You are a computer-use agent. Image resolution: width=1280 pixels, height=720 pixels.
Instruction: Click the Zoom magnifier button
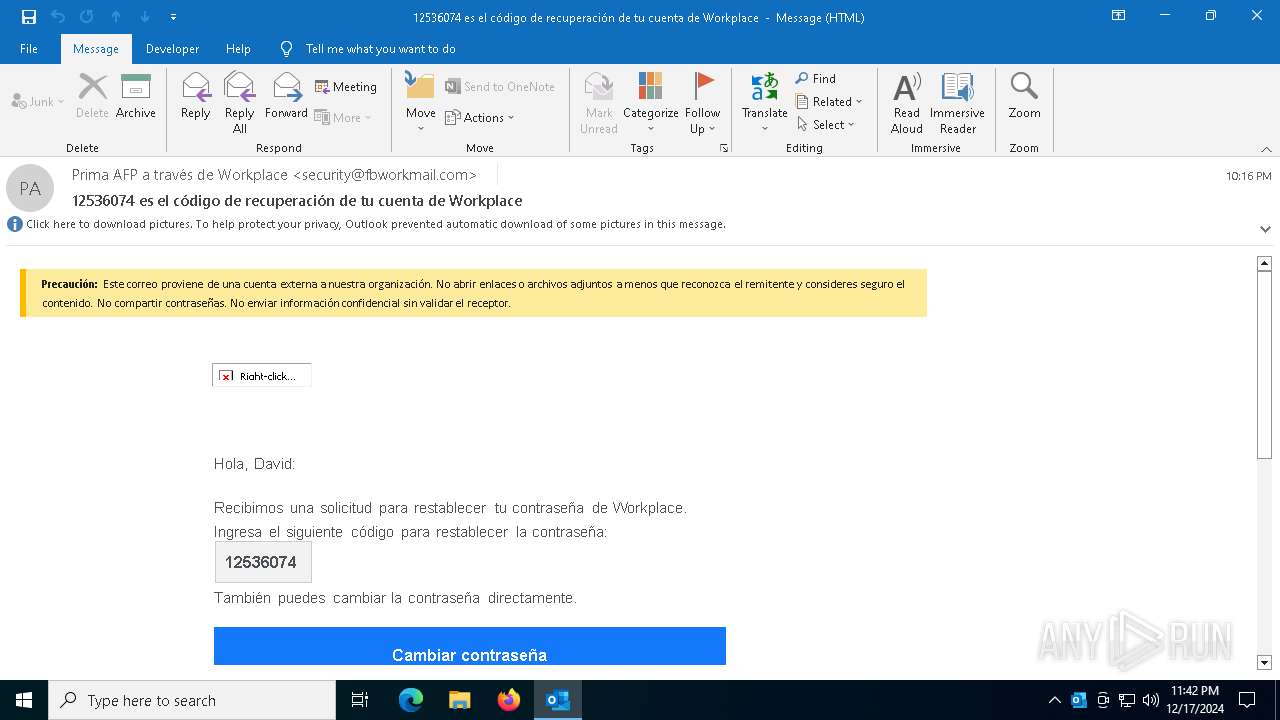click(x=1024, y=96)
